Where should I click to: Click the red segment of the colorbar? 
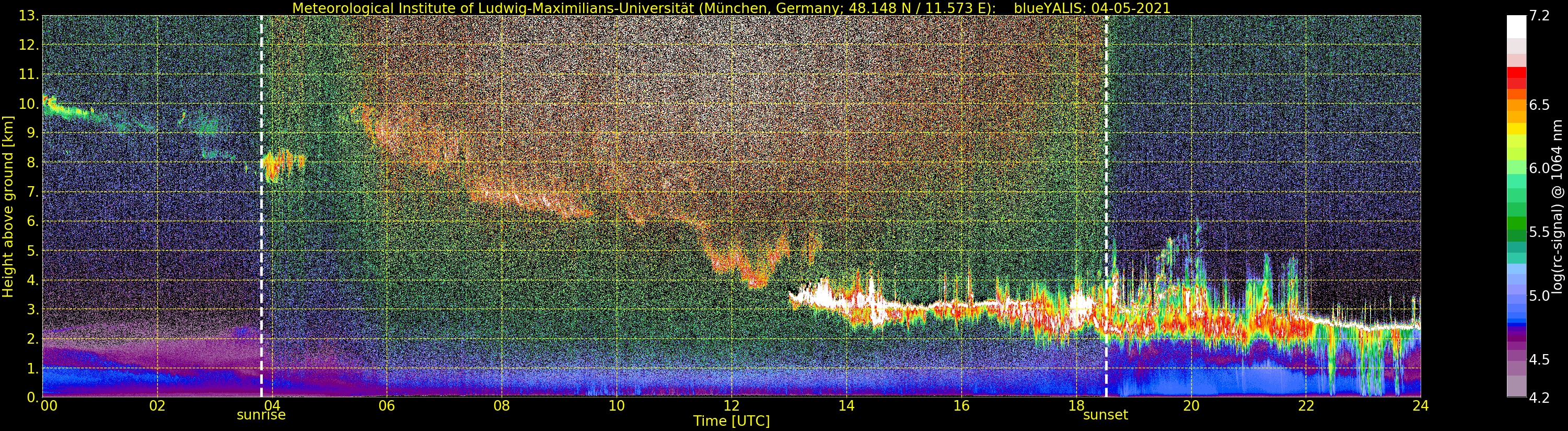(x=1516, y=72)
